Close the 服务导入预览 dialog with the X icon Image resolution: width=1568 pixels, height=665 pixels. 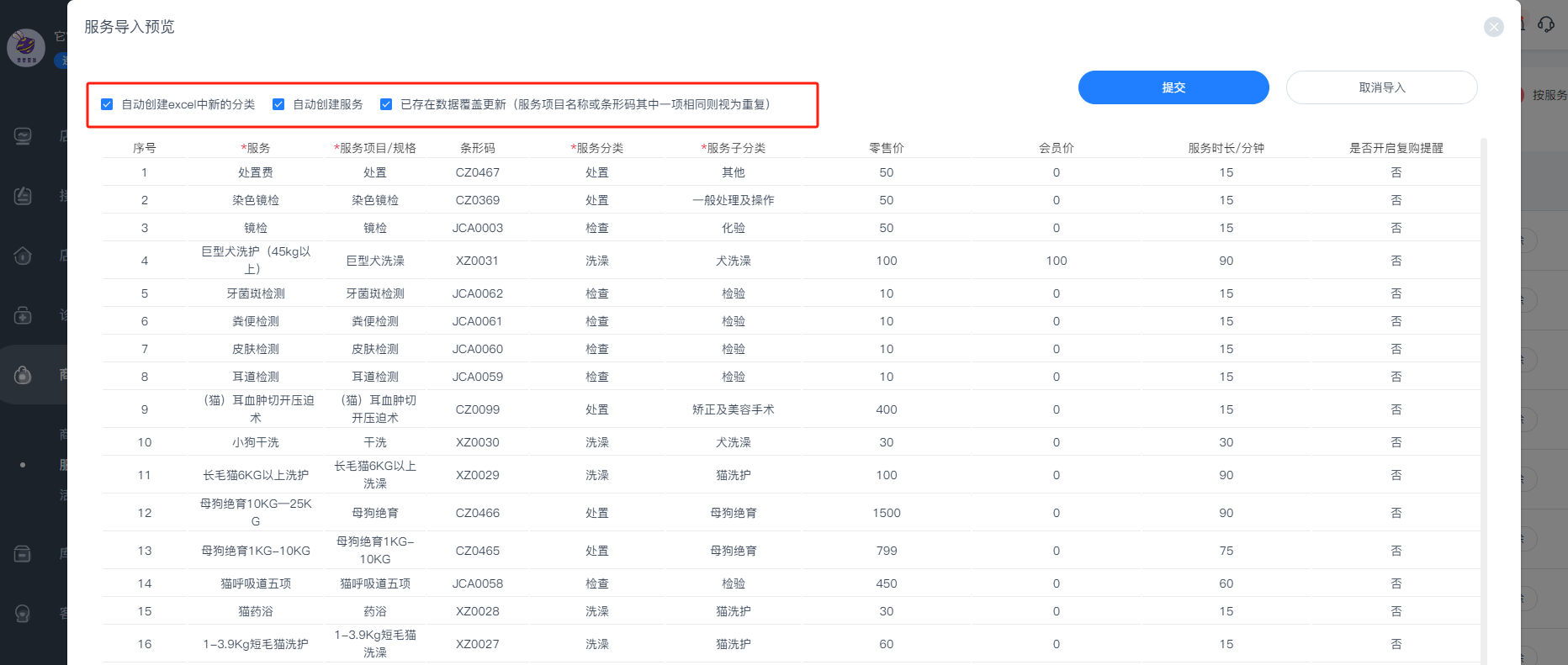click(1493, 27)
